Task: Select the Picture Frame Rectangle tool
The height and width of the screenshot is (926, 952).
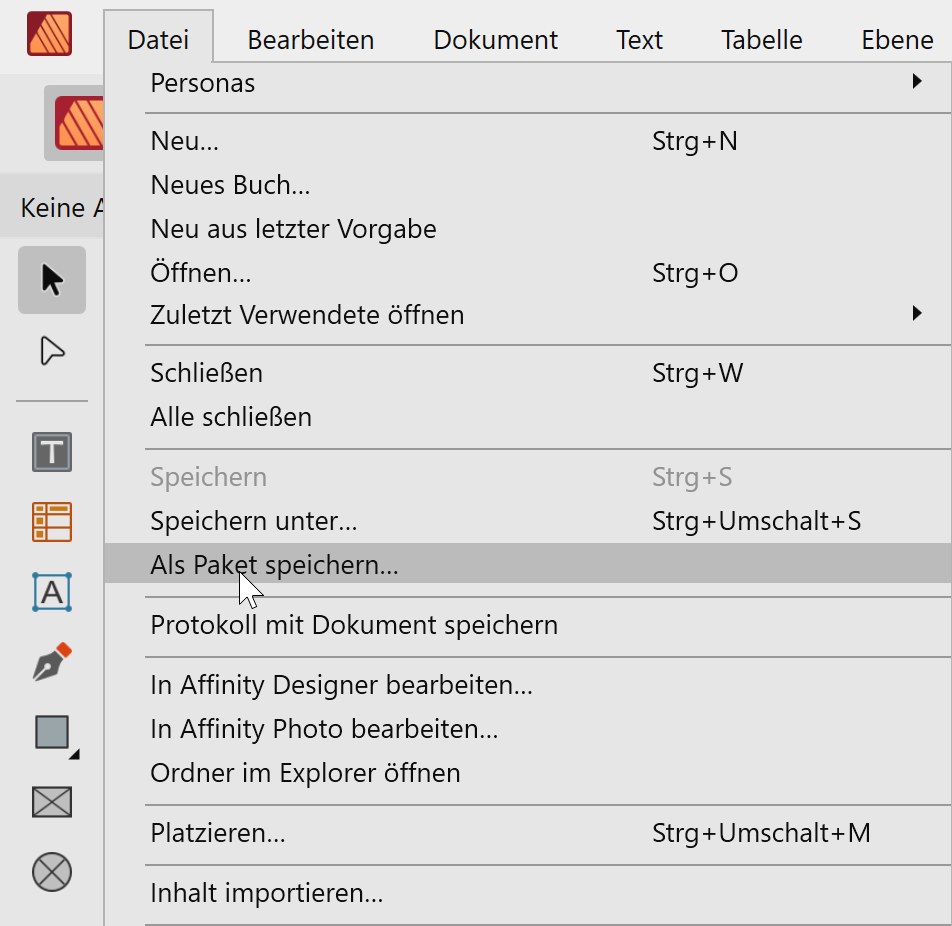Action: tap(52, 802)
